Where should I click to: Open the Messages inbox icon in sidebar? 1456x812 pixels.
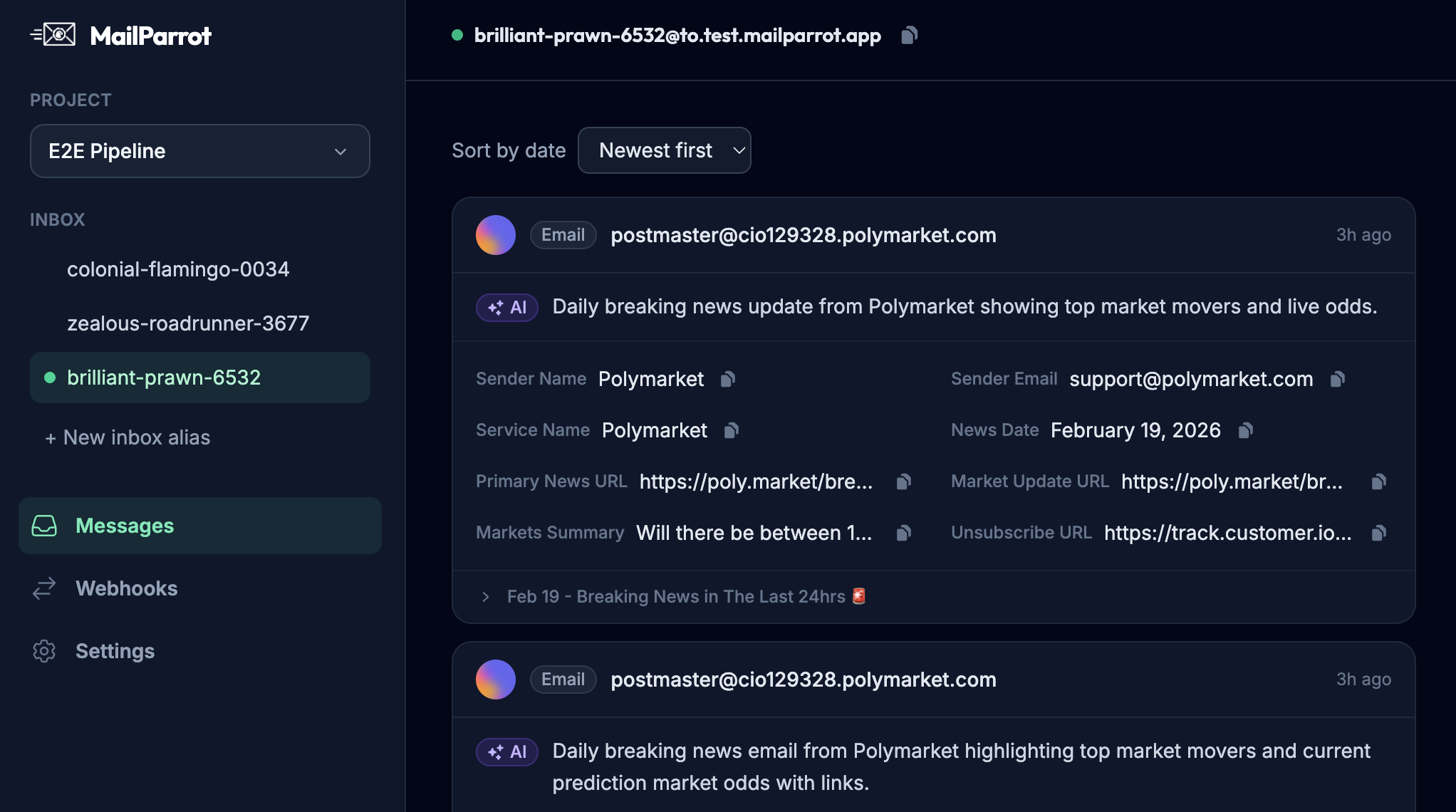(x=44, y=526)
